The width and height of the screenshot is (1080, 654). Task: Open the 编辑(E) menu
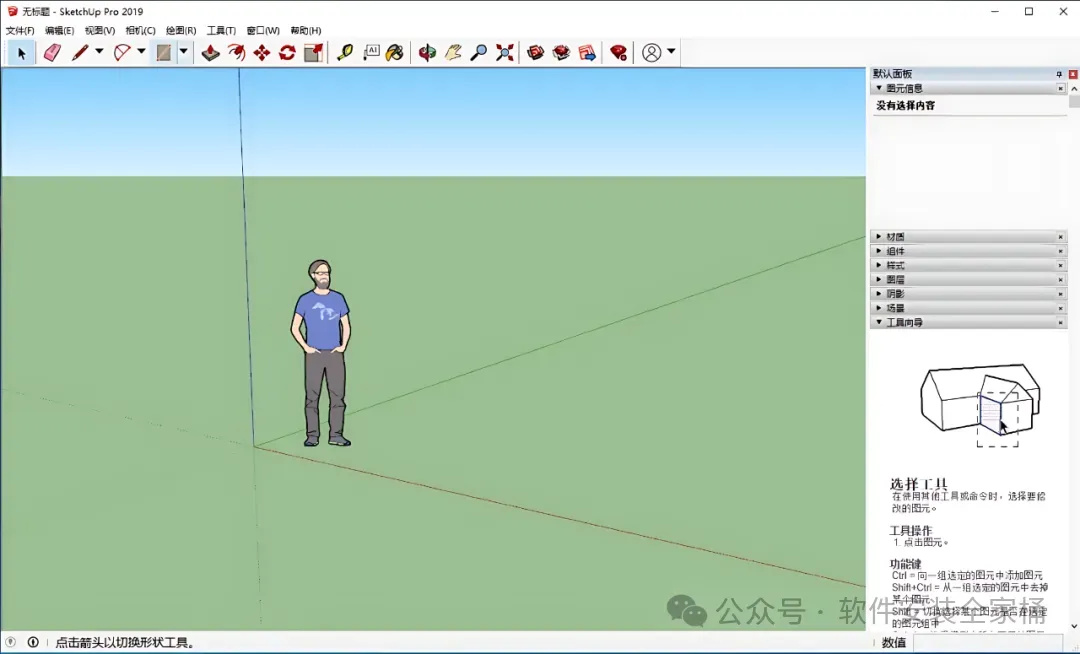click(59, 30)
